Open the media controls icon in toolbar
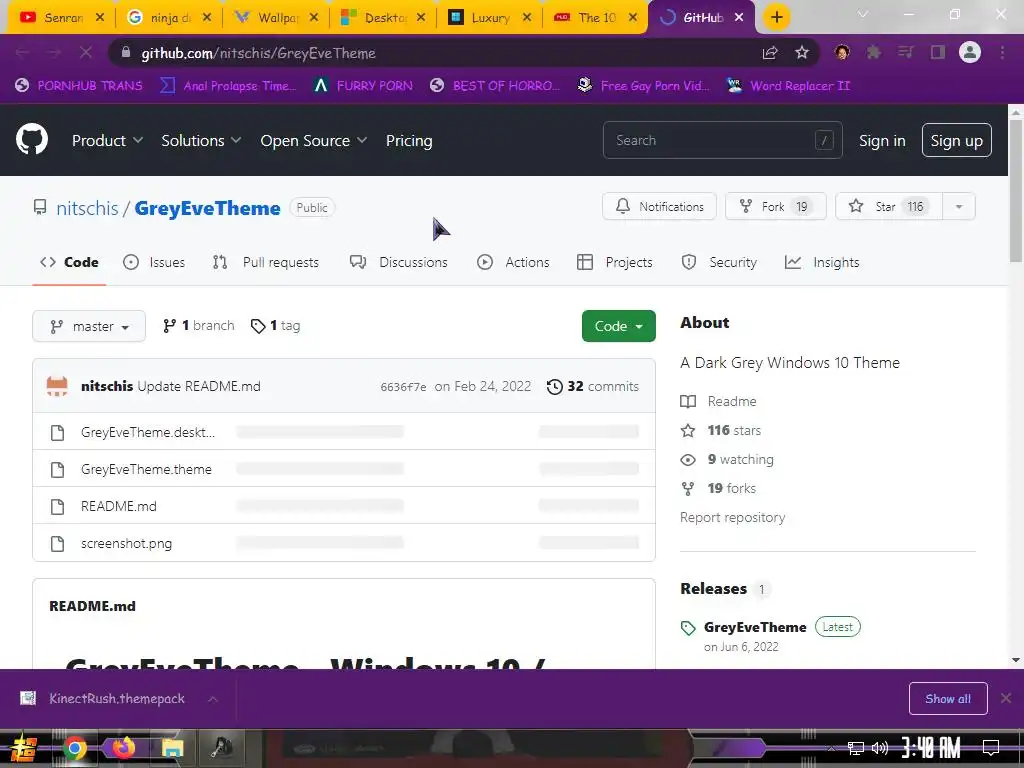 point(905,53)
